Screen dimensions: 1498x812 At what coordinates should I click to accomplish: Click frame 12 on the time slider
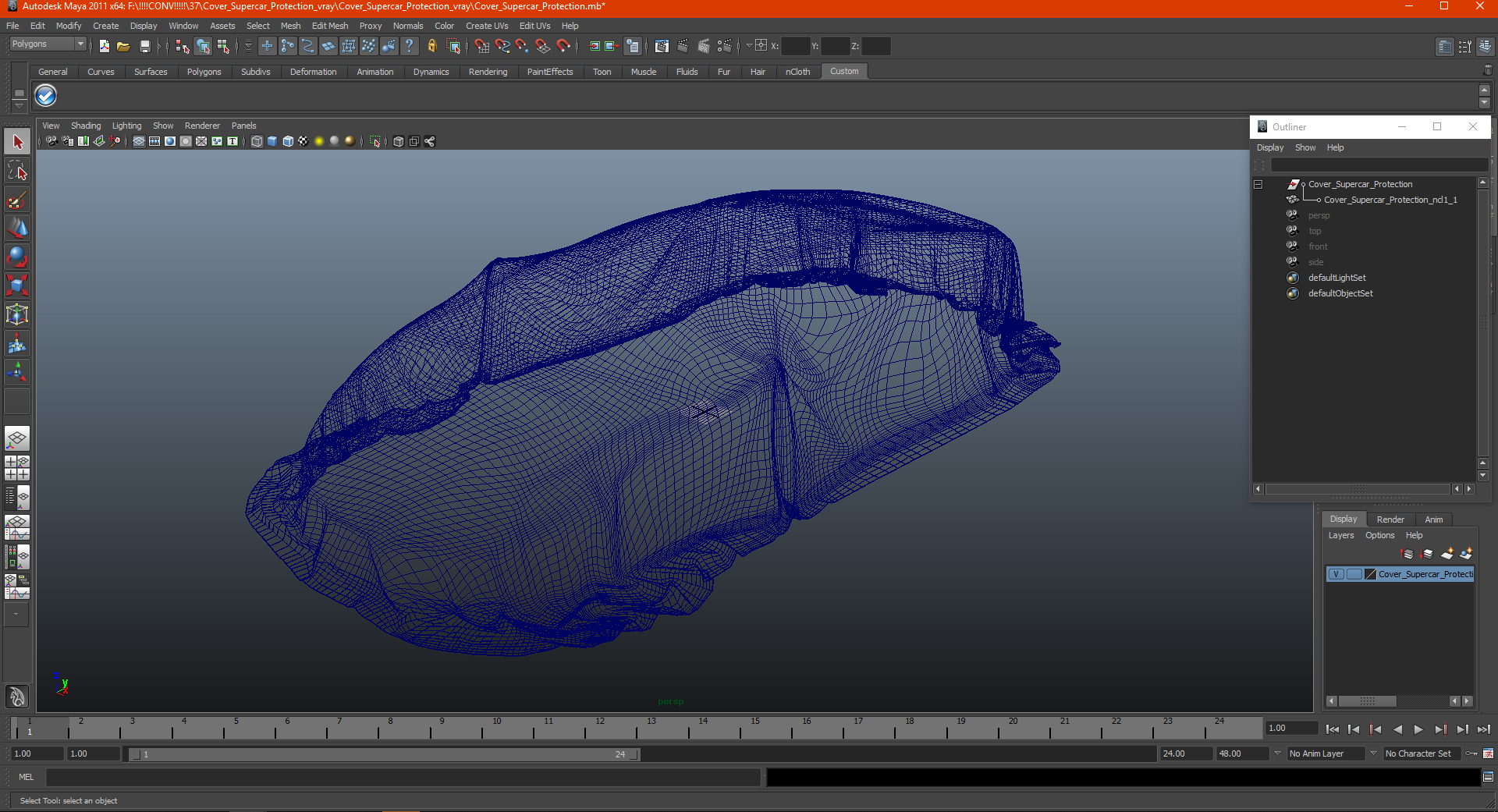(599, 729)
